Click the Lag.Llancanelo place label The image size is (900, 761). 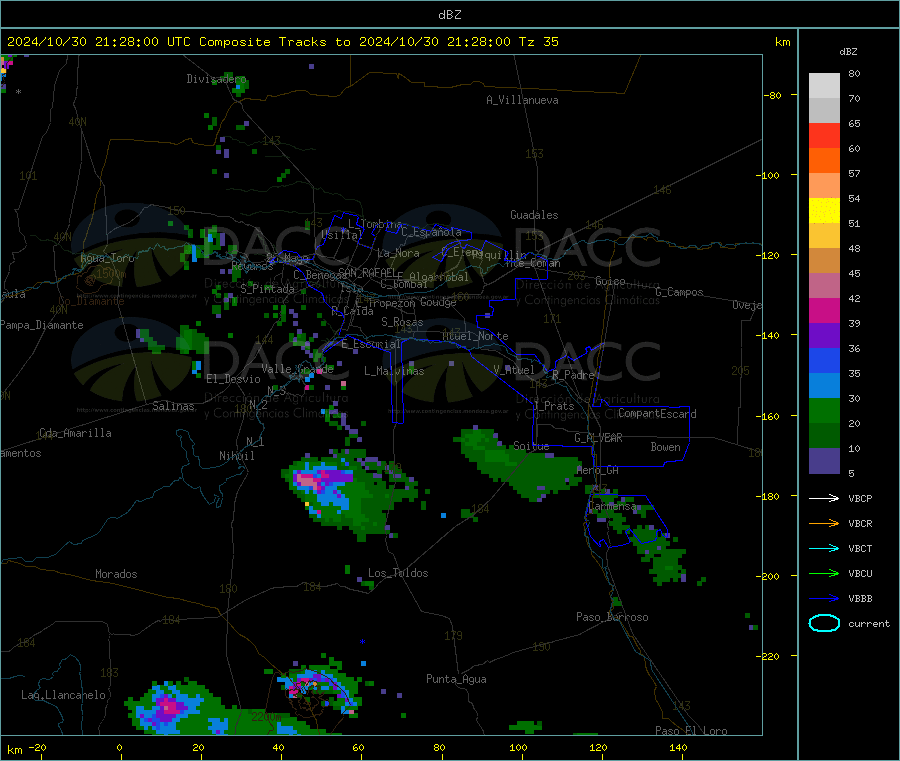63,695
